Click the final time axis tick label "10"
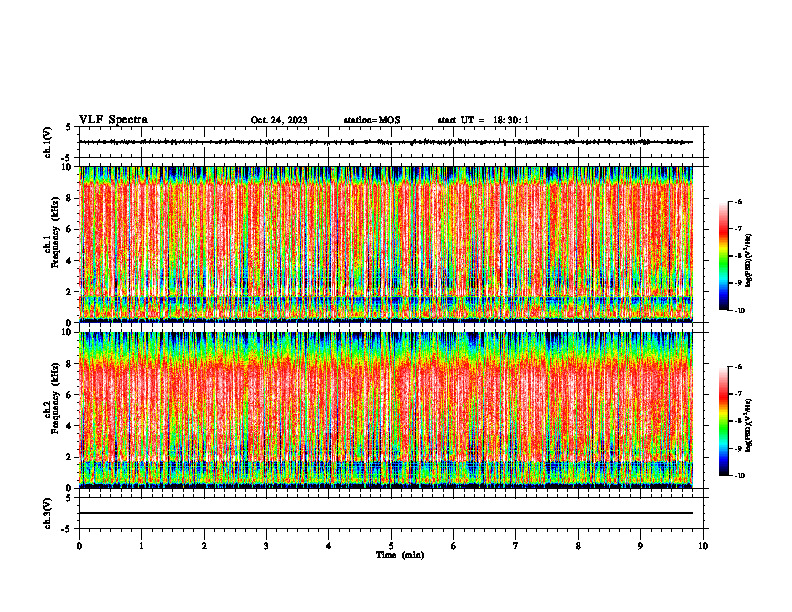Screen dimensions: 792x612 pos(703,546)
